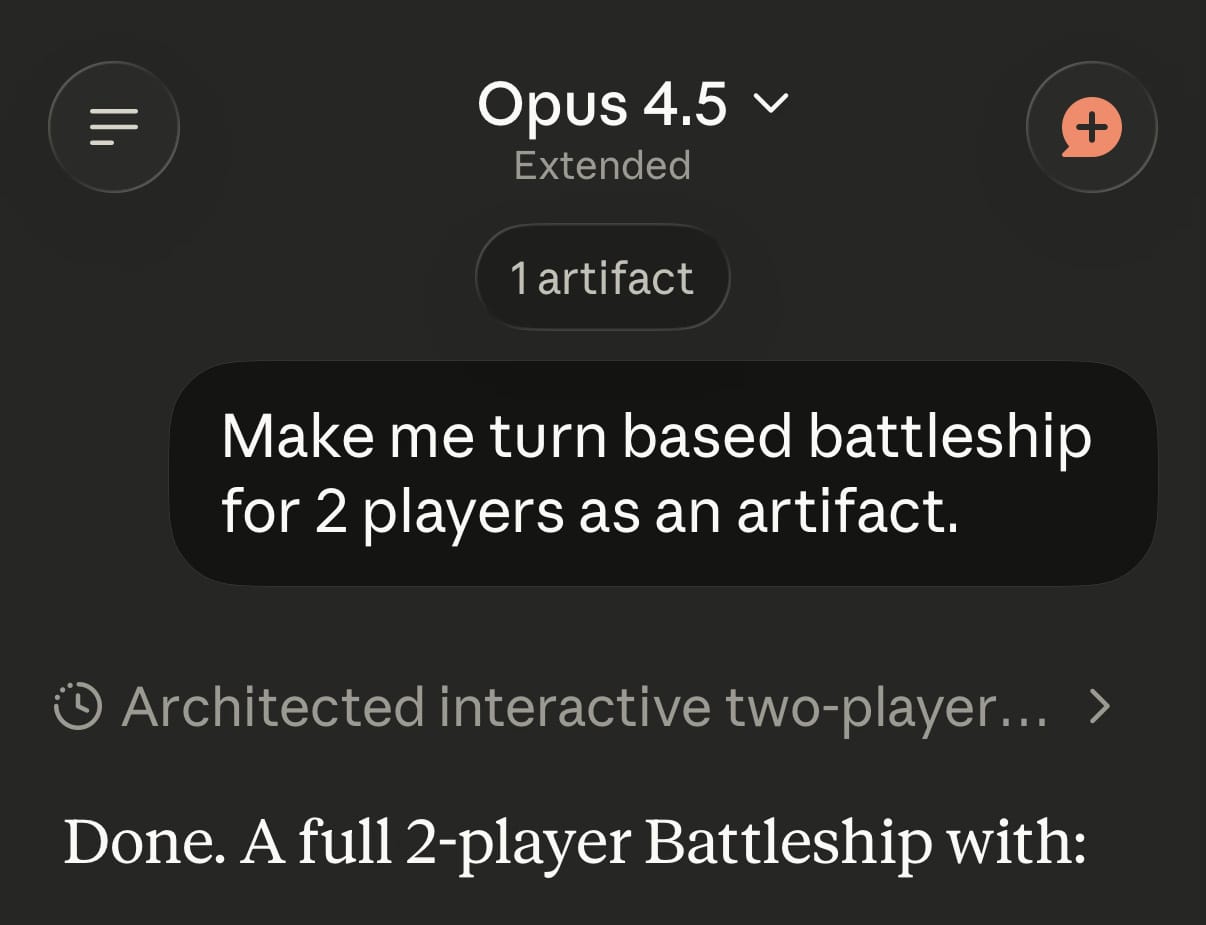Click the word Battleship in the response

(x=788, y=843)
